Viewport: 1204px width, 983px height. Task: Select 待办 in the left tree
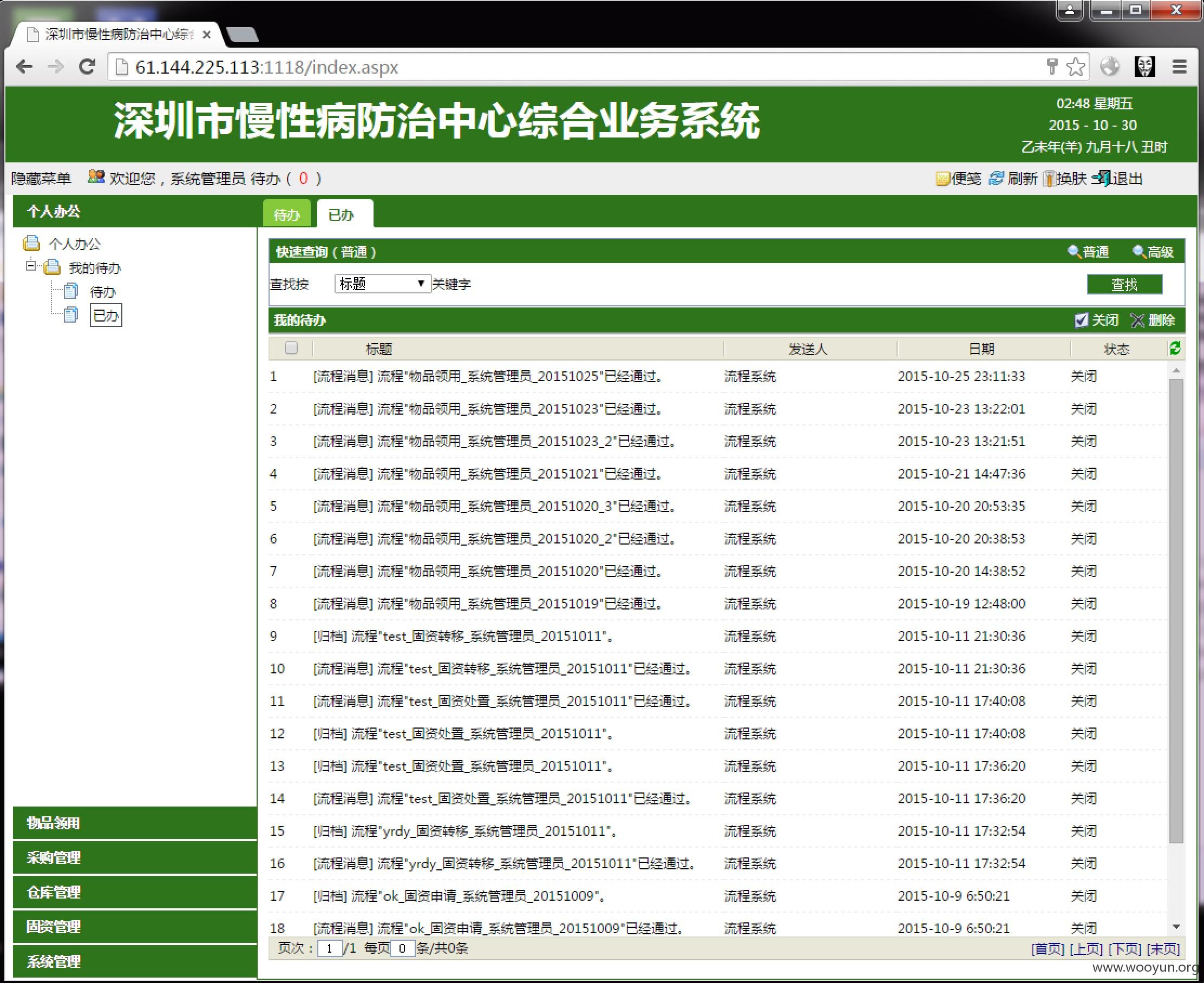click(x=102, y=292)
